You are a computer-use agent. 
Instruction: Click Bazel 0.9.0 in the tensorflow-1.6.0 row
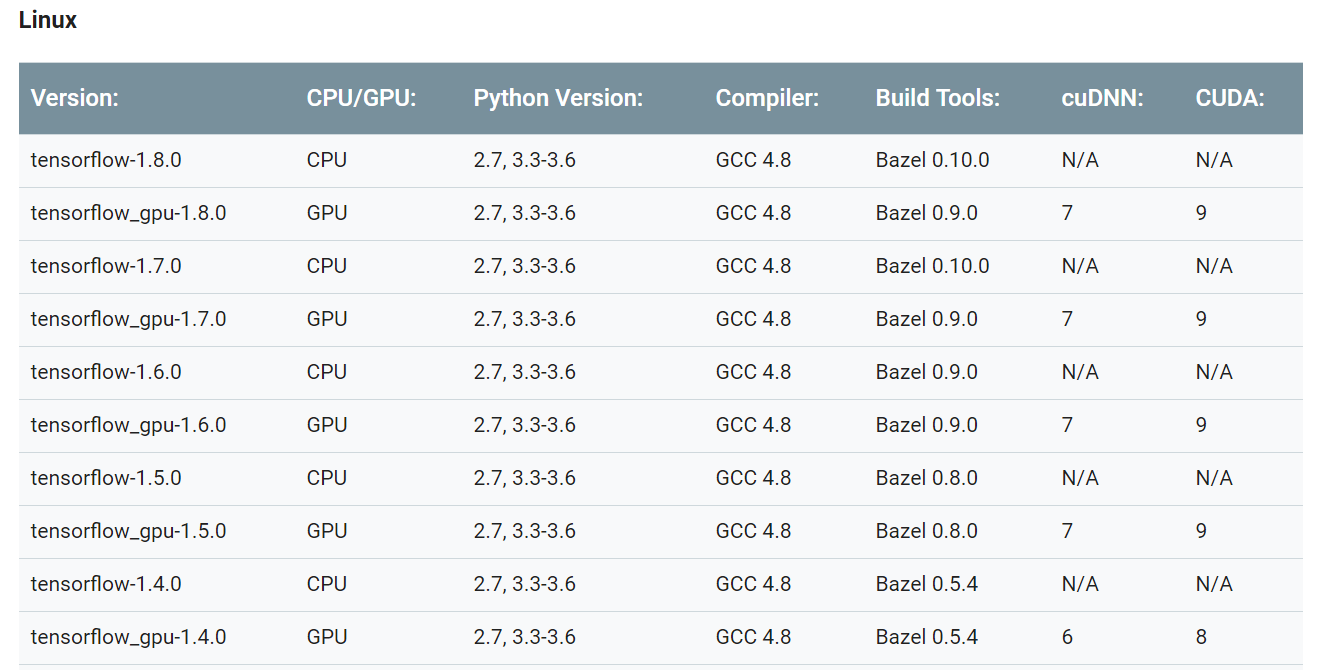tap(927, 372)
